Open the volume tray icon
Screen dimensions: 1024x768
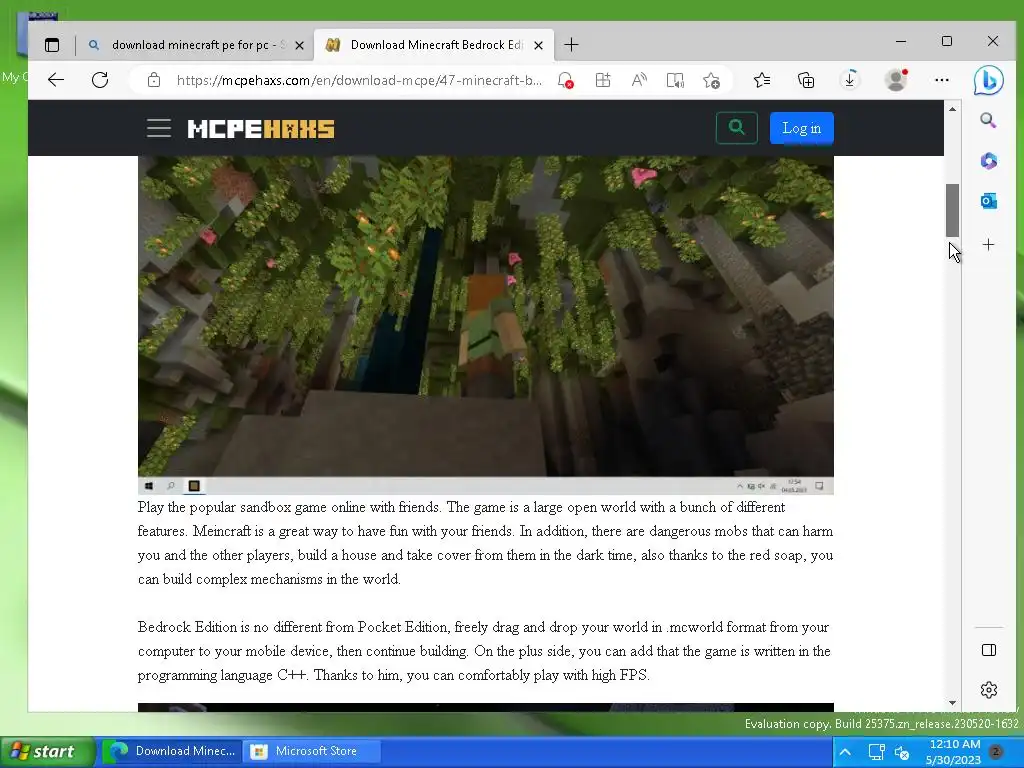902,752
